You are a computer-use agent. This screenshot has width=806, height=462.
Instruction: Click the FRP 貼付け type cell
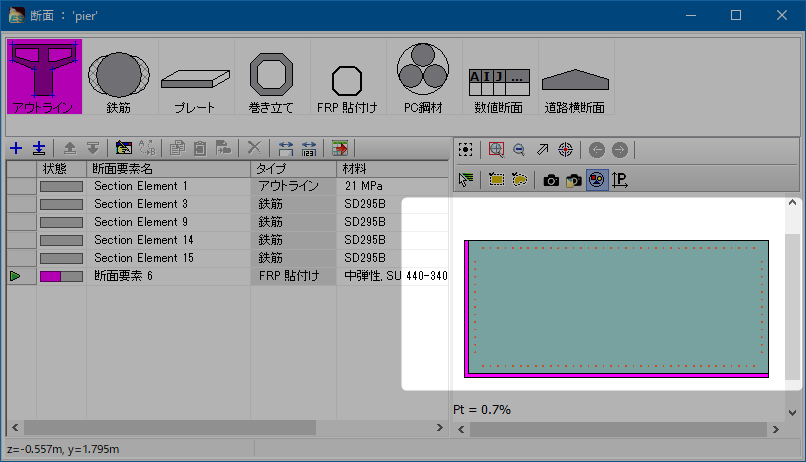point(294,276)
